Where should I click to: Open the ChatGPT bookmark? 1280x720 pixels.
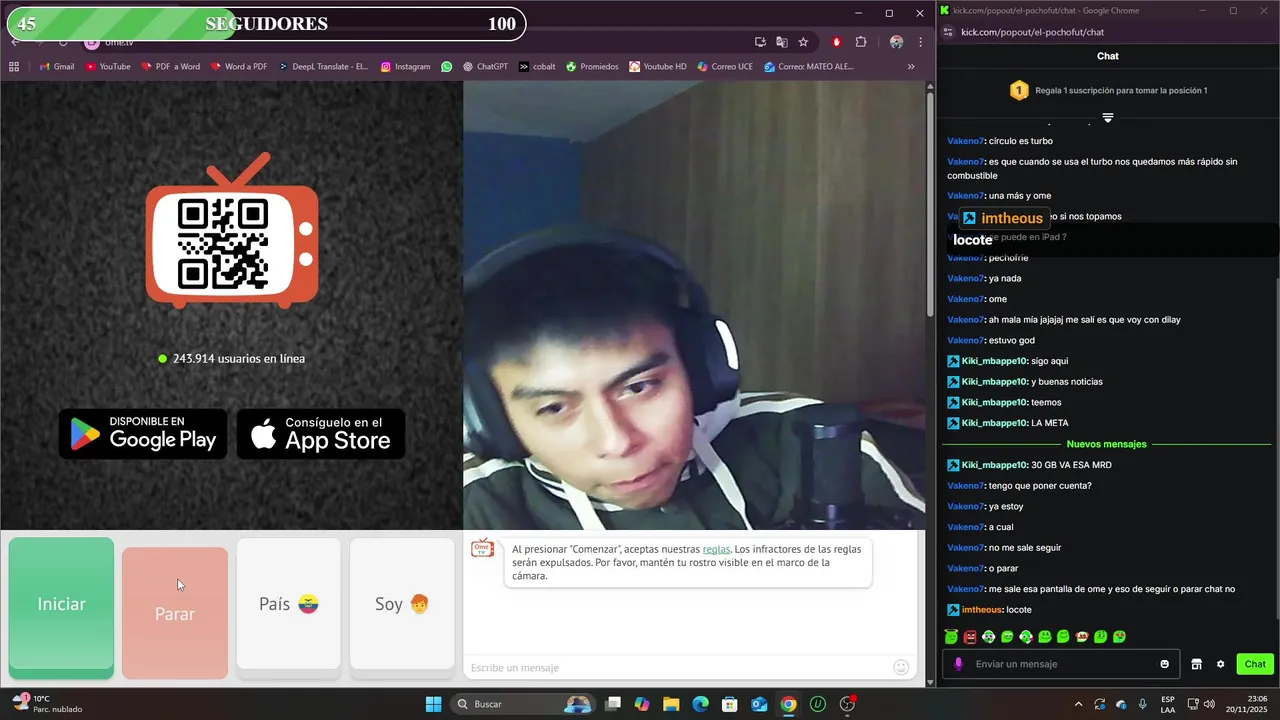485,67
